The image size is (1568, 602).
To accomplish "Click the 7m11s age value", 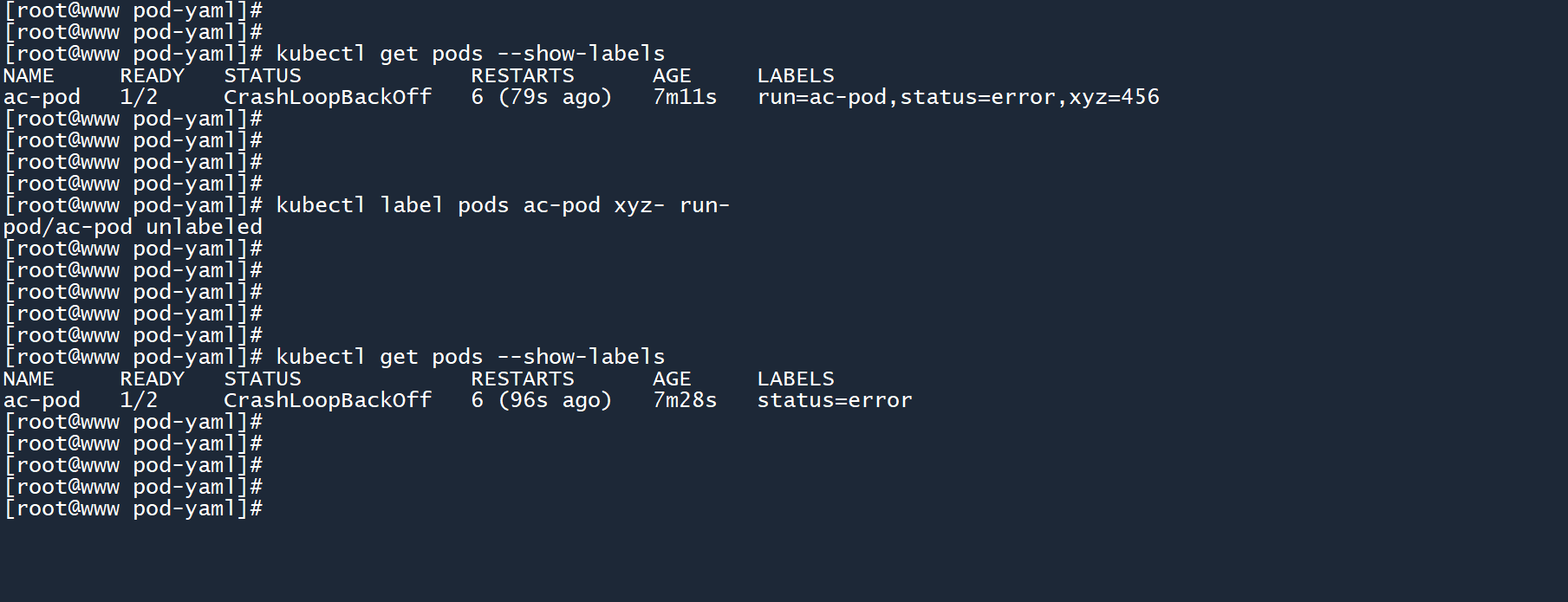I will pyautogui.click(x=685, y=97).
